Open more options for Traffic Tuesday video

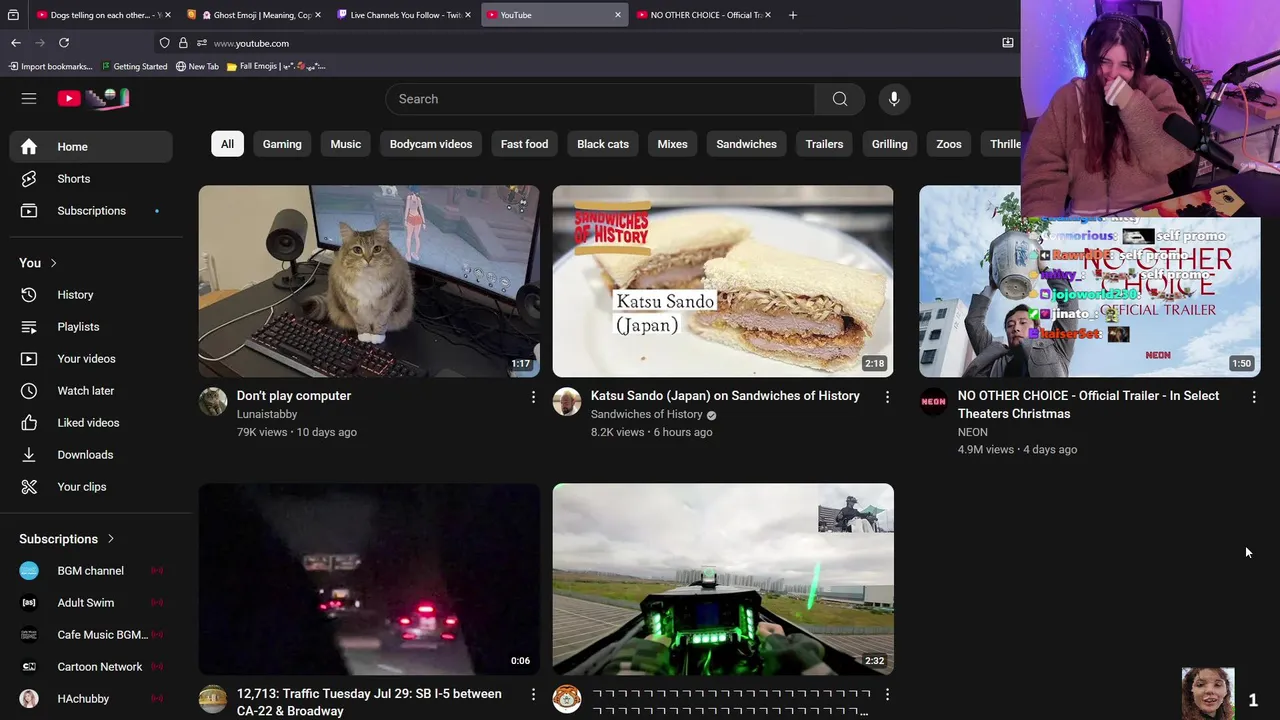533,694
